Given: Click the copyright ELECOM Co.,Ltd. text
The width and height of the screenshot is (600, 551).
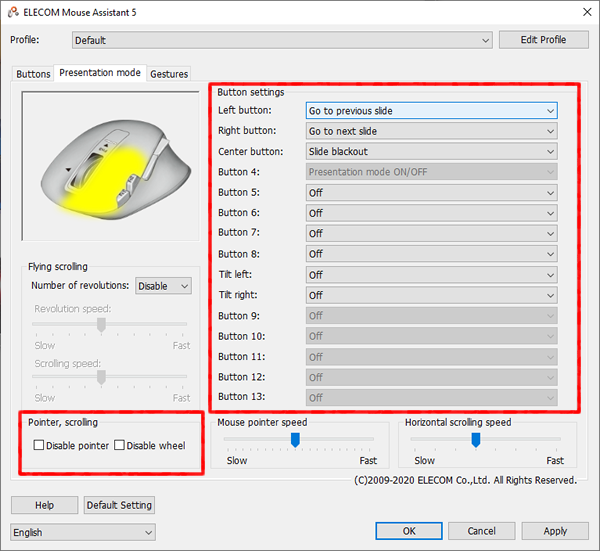Looking at the screenshot, I should pos(465,480).
